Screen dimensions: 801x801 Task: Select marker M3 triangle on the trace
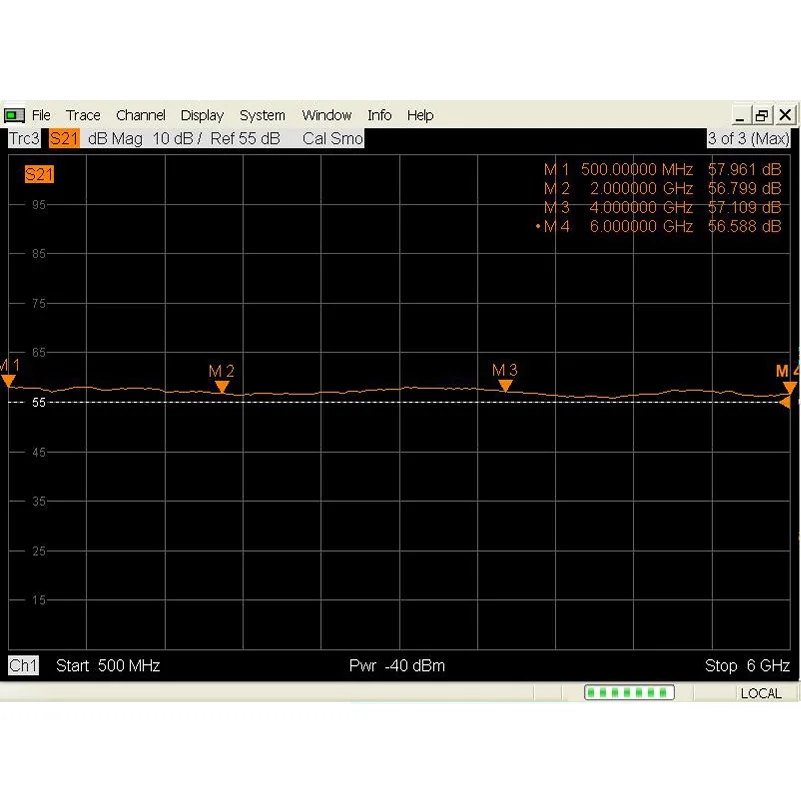tap(505, 386)
